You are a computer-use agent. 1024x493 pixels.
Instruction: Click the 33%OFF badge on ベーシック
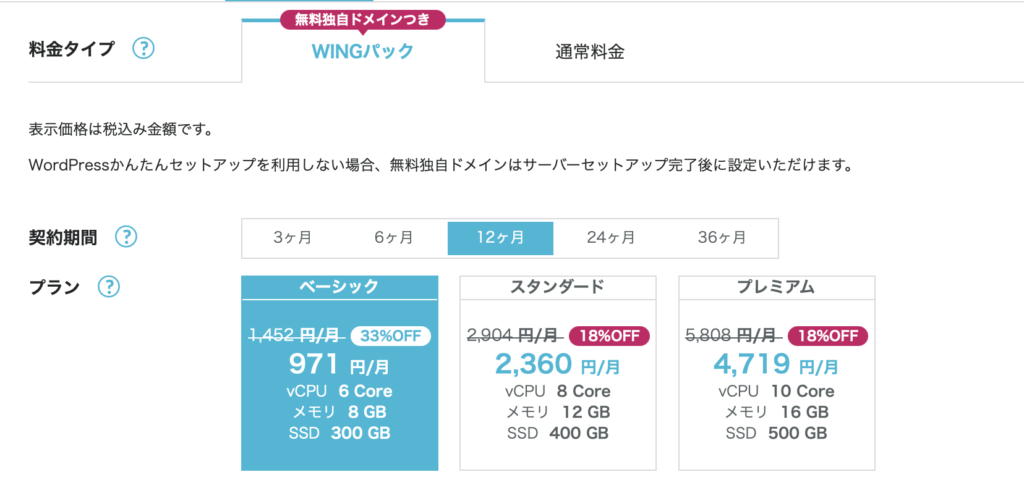pyautogui.click(x=391, y=336)
